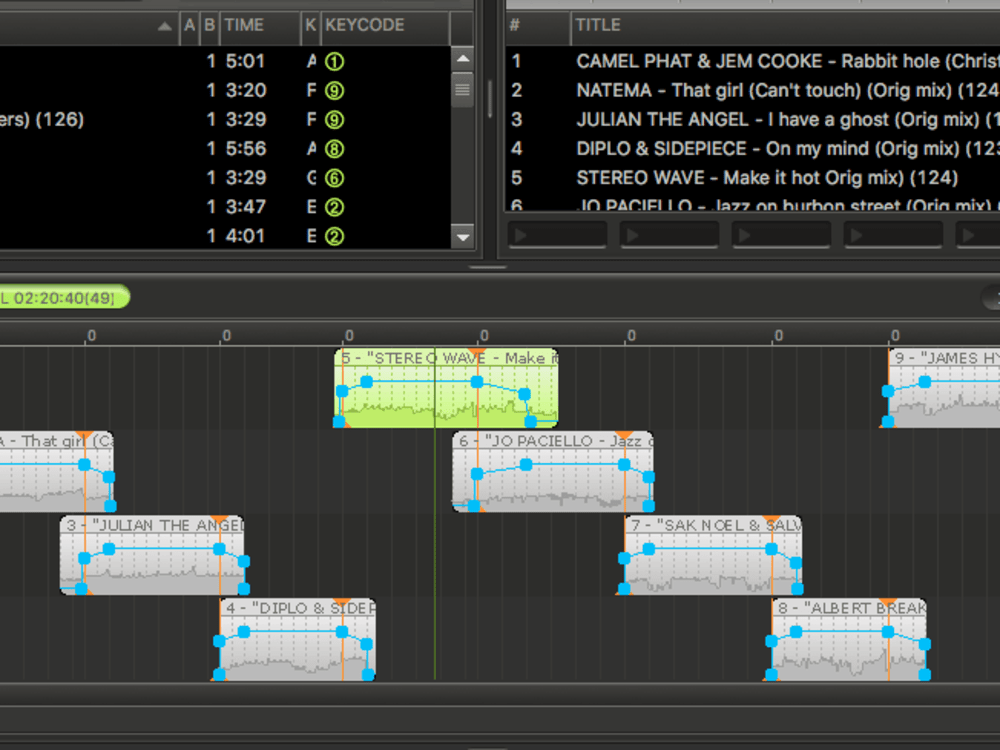
Task: Select playlist track DIPLO & SIDEPIECE
Action: coord(753,149)
